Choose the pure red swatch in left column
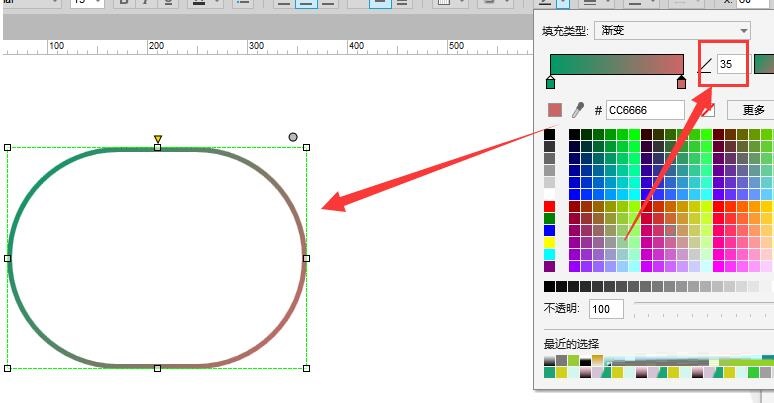Screen dimensions: 774x403 549,207
